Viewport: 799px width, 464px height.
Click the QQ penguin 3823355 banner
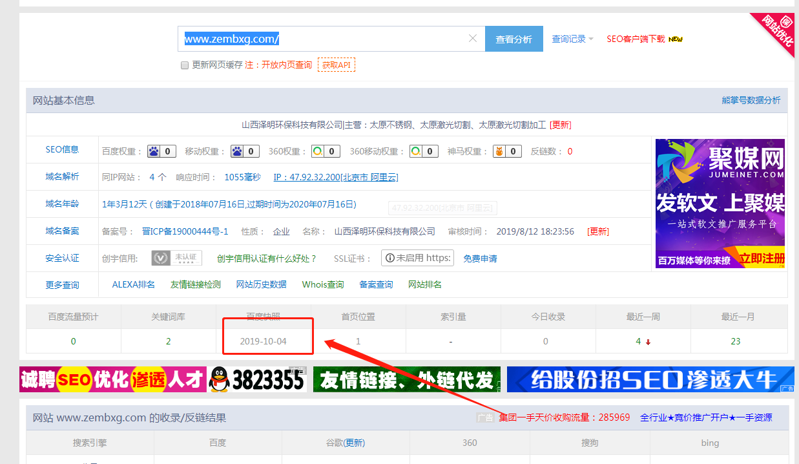point(258,379)
